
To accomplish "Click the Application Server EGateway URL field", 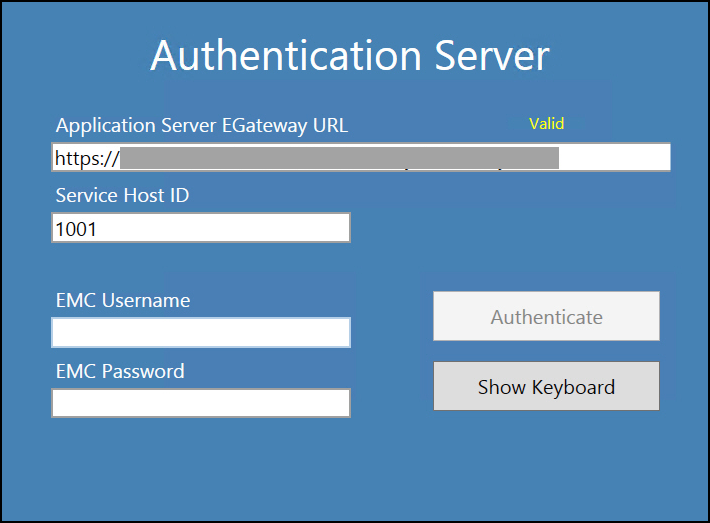I will coord(361,157).
